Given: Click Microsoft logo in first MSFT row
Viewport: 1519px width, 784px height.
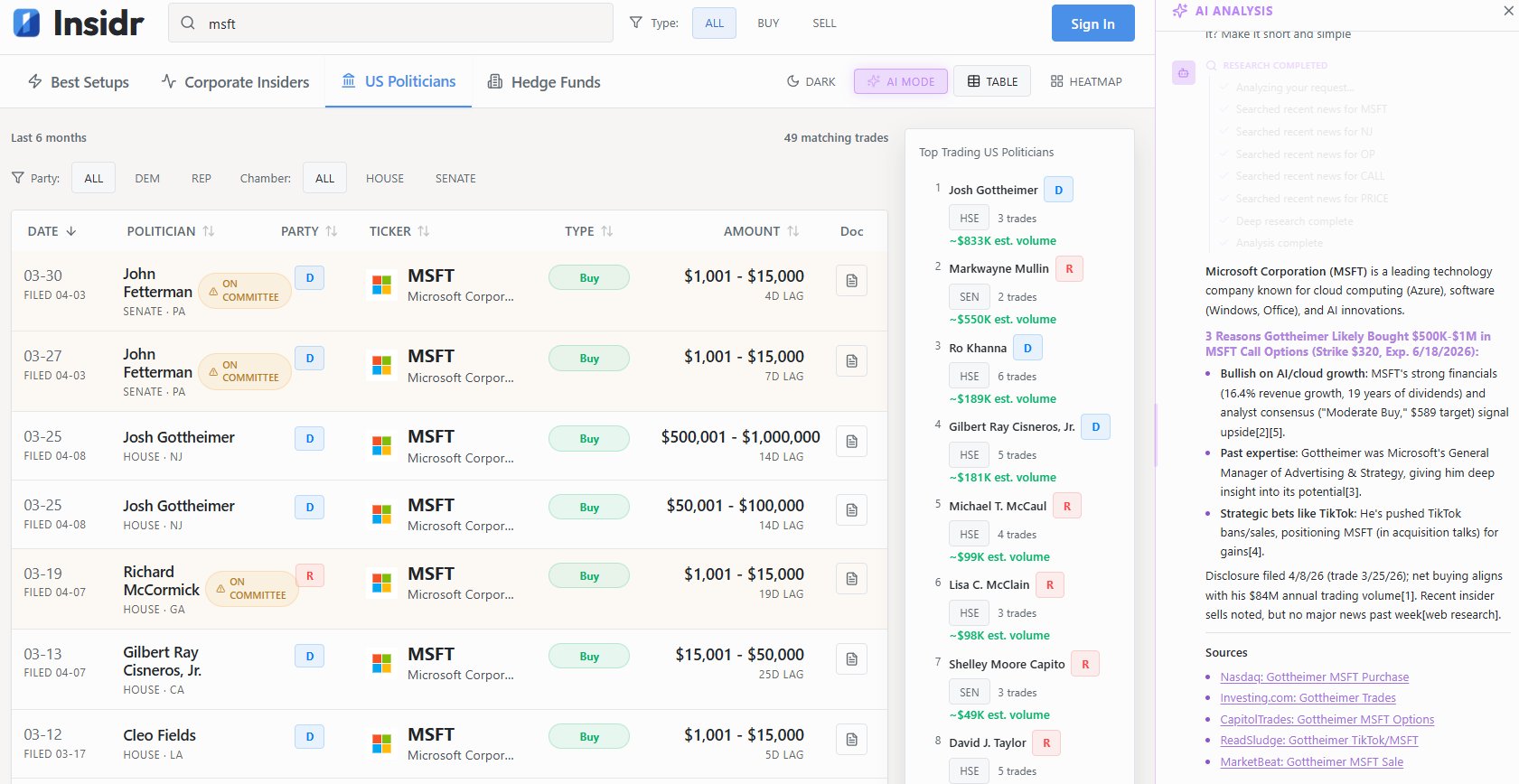Looking at the screenshot, I should coord(382,285).
